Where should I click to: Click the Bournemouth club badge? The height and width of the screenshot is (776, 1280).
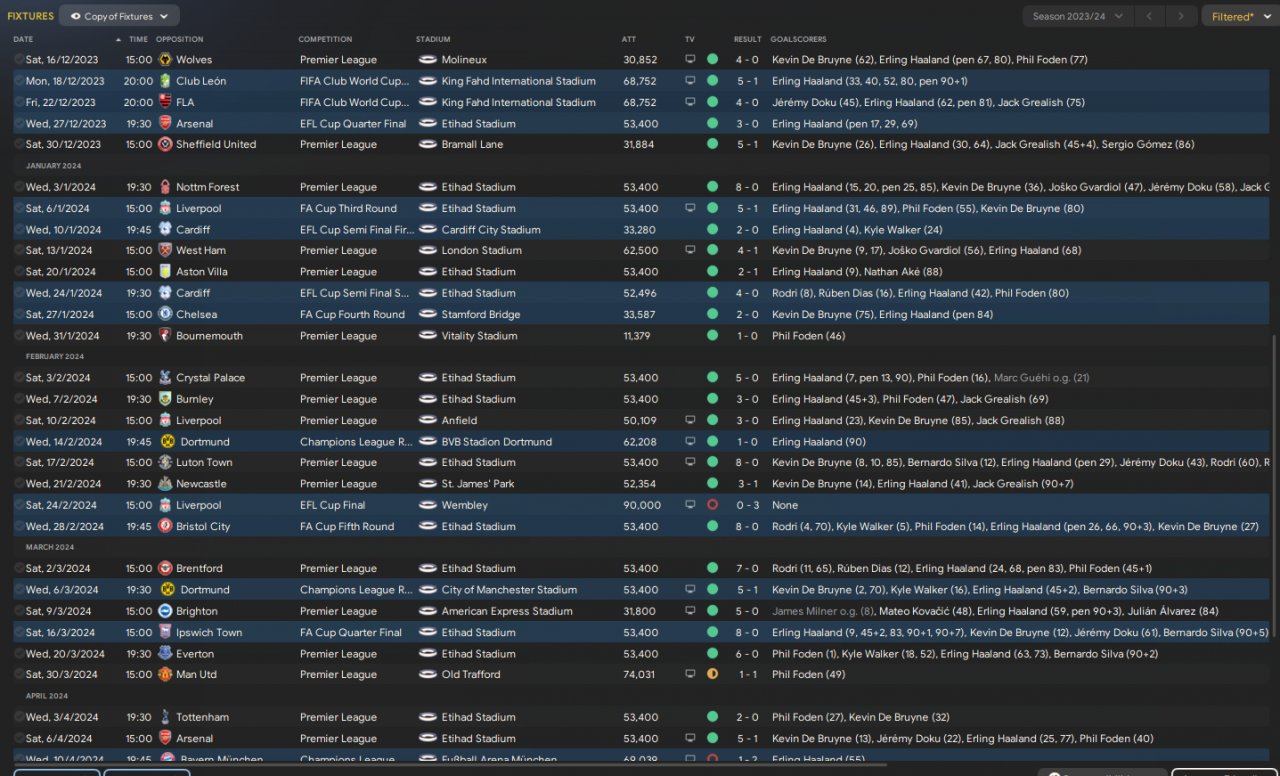click(x=165, y=336)
